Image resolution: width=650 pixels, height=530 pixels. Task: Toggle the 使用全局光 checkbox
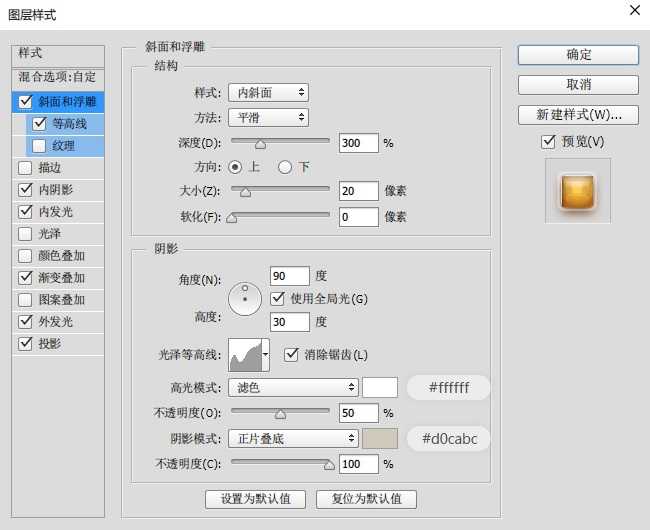279,298
